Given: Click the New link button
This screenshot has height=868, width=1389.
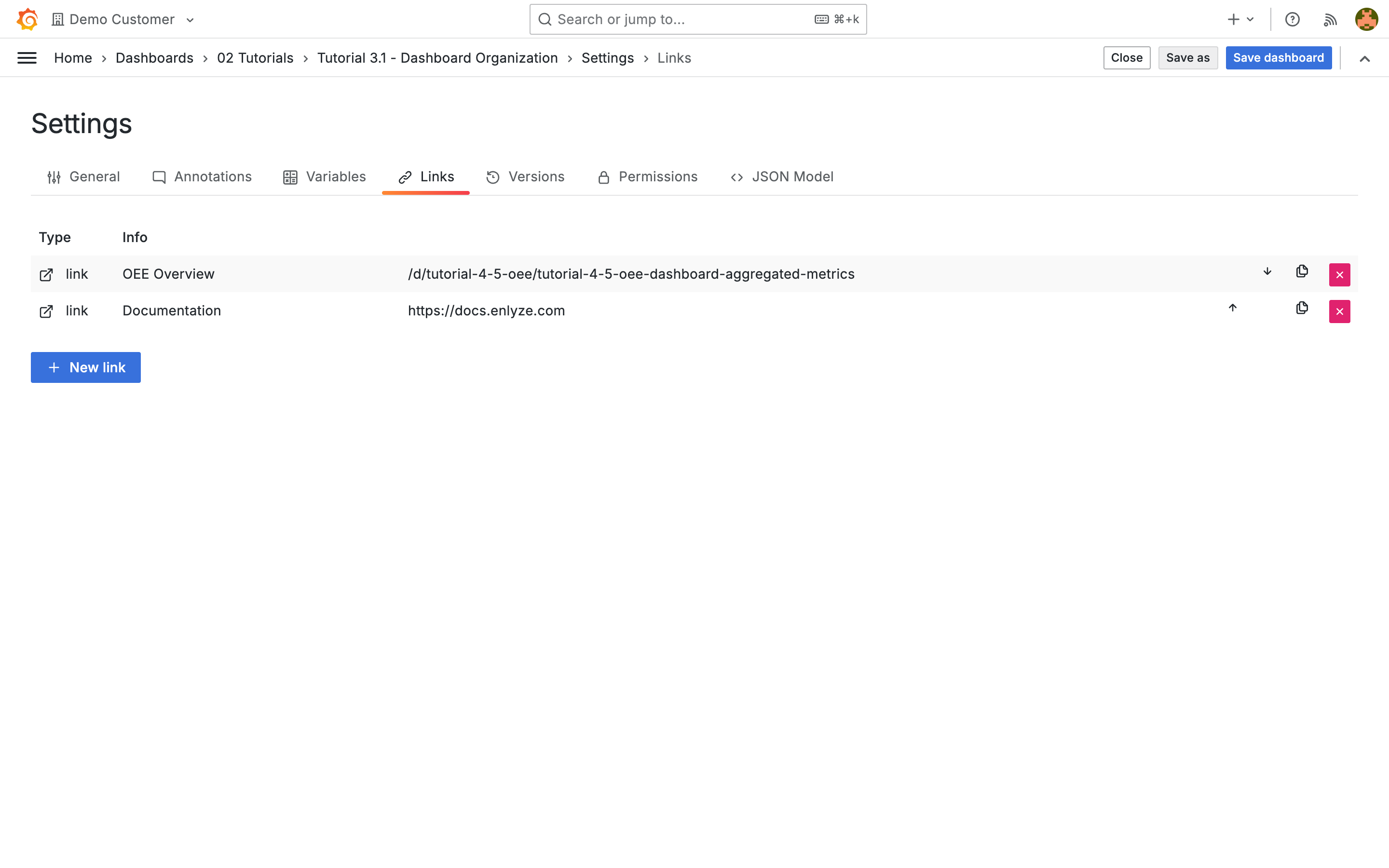Looking at the screenshot, I should [85, 367].
